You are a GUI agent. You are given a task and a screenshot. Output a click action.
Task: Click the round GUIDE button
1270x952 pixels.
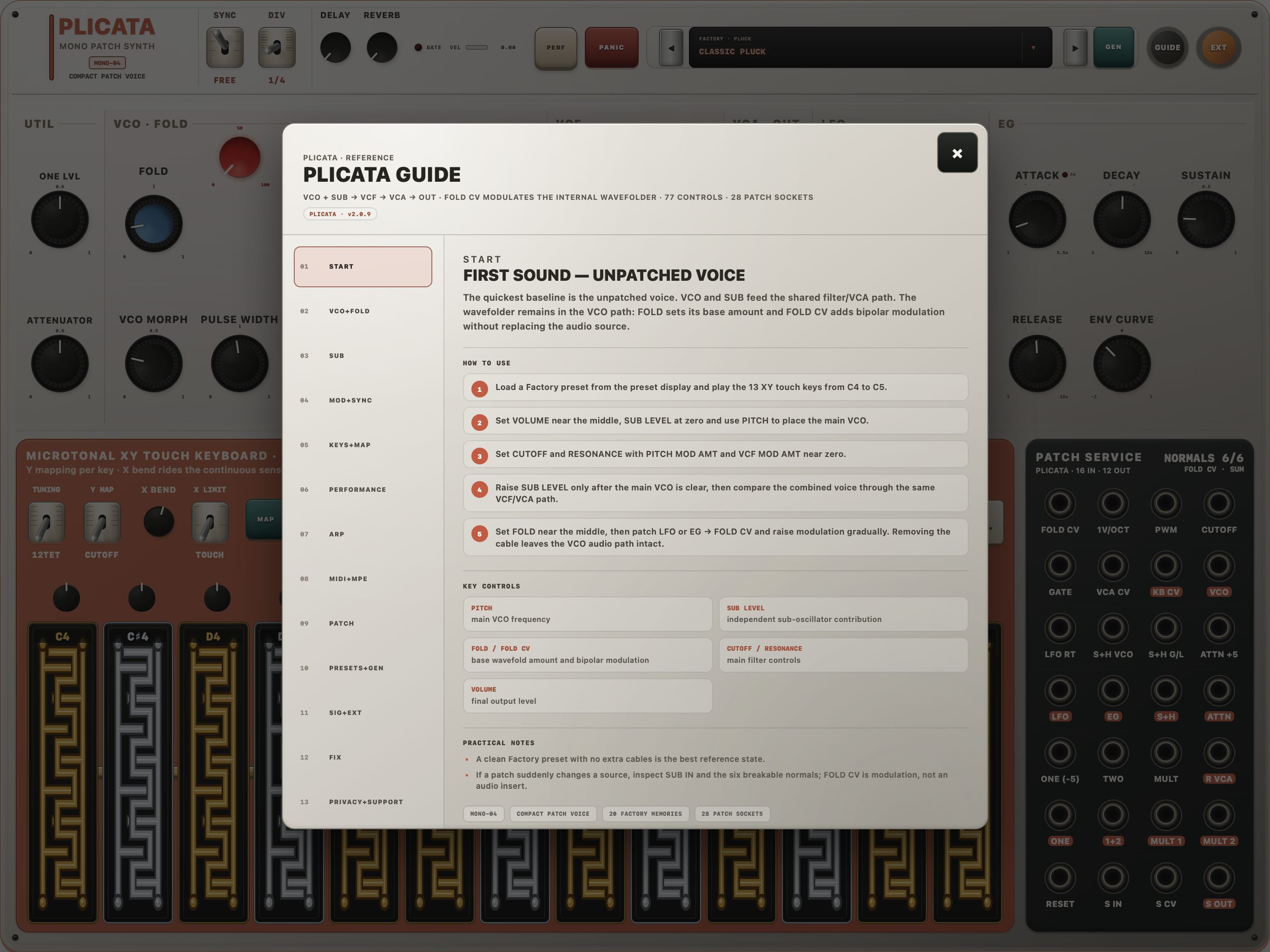pyautogui.click(x=1167, y=48)
